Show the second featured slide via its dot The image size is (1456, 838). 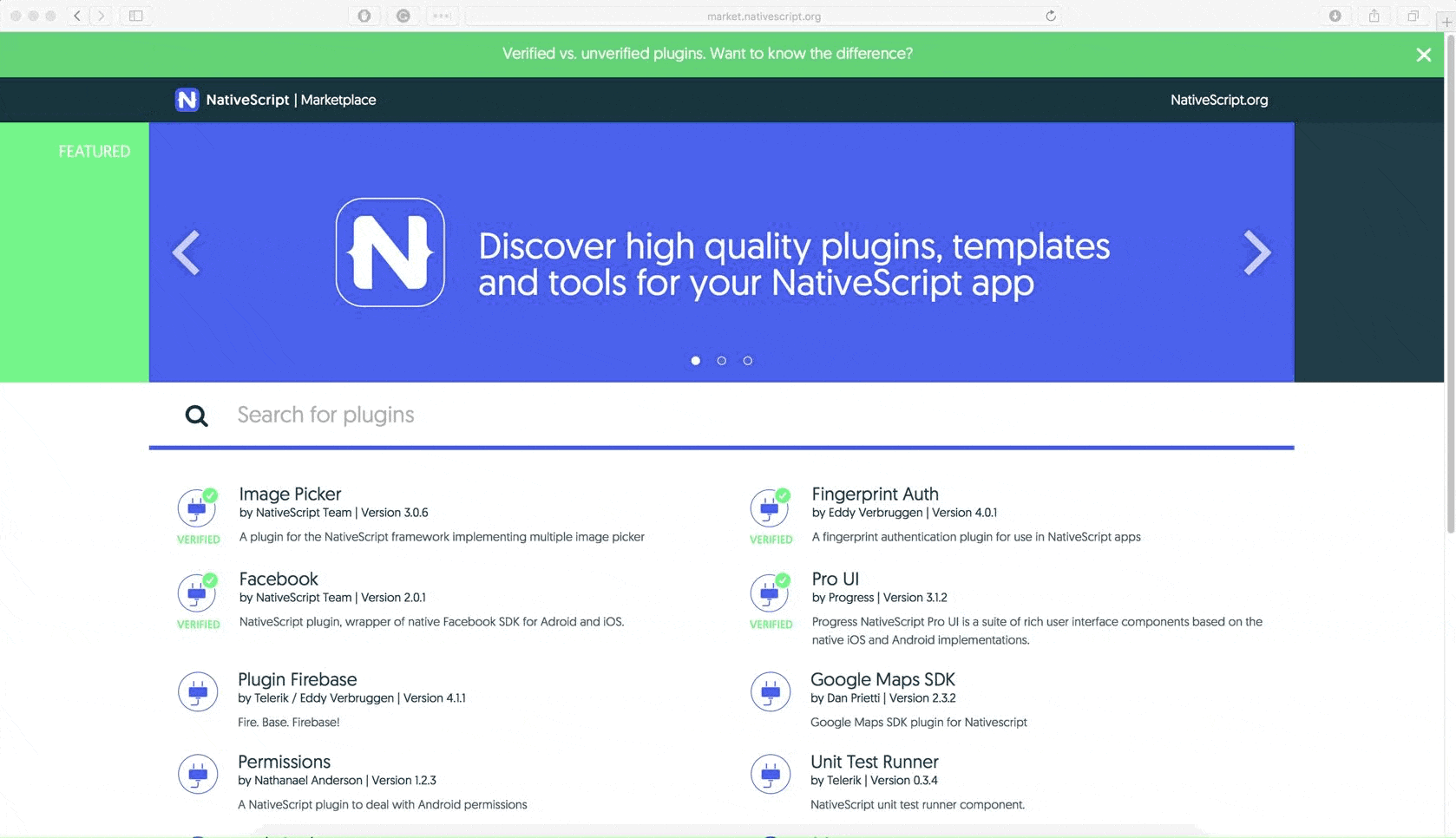tap(721, 360)
